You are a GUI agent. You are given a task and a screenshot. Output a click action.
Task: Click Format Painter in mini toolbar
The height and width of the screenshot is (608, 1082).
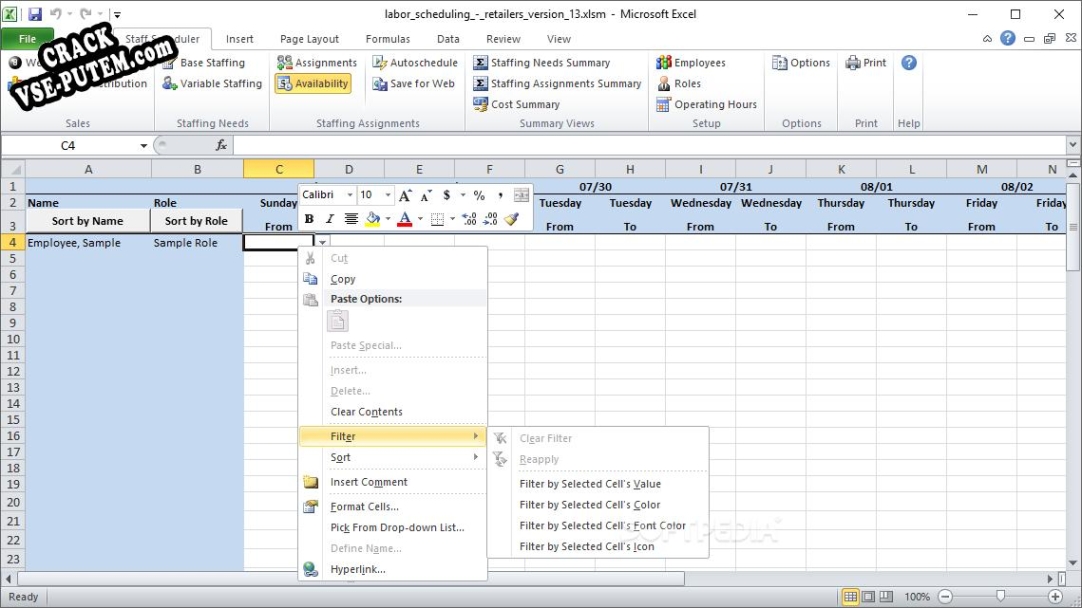pos(511,219)
